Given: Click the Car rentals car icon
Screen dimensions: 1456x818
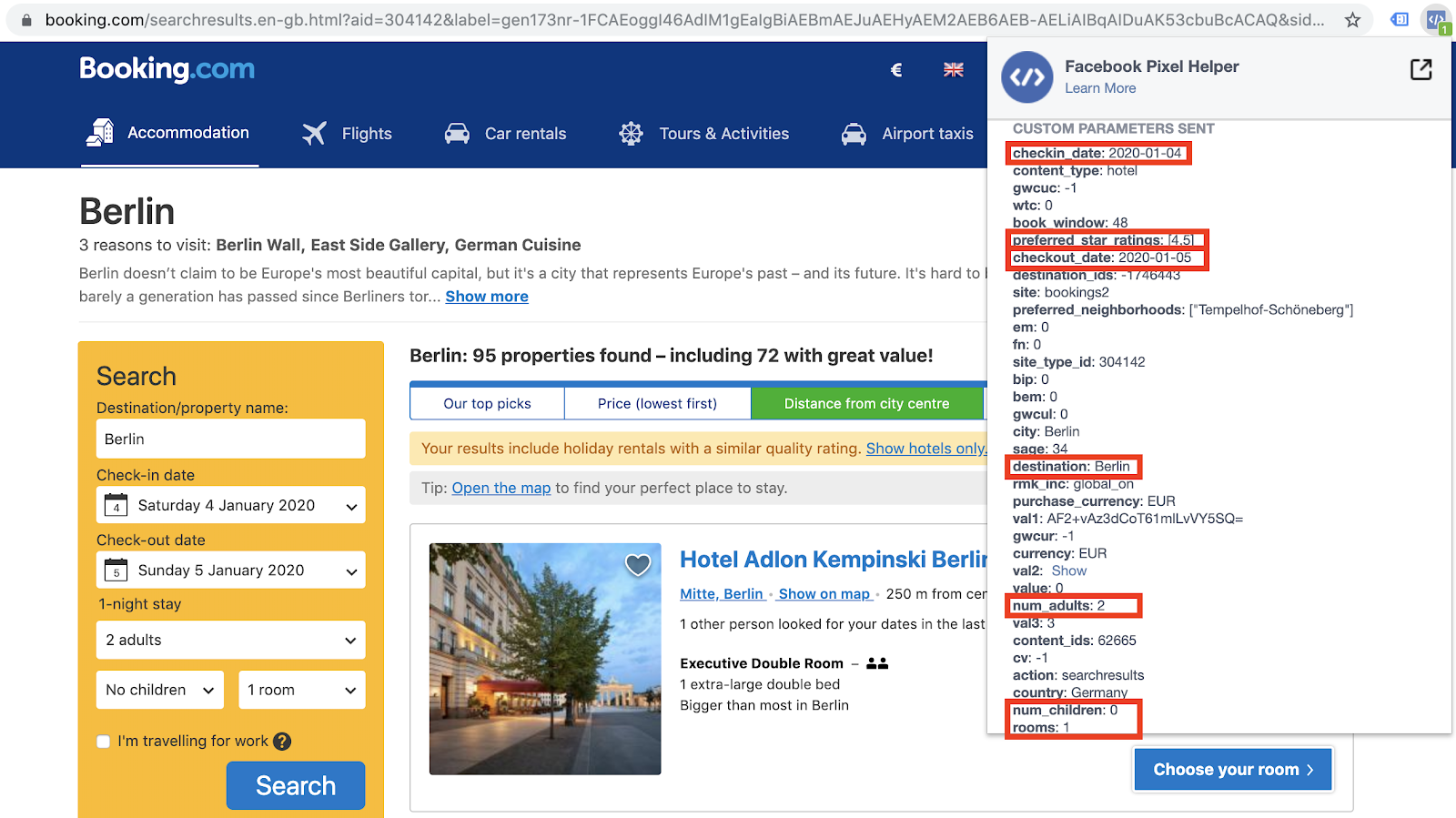Looking at the screenshot, I should (457, 134).
